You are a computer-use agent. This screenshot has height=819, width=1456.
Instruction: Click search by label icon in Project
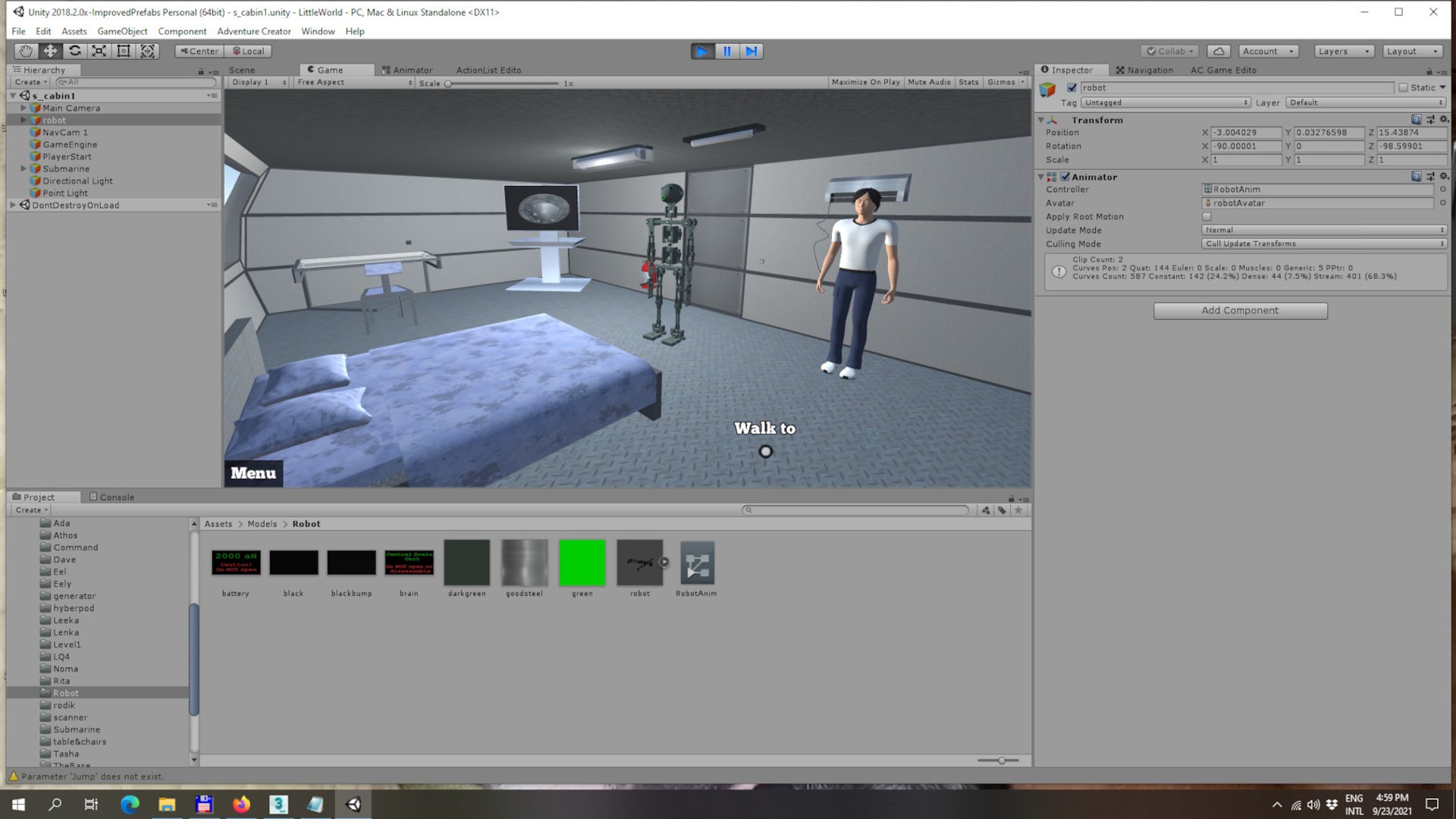coord(1002,510)
